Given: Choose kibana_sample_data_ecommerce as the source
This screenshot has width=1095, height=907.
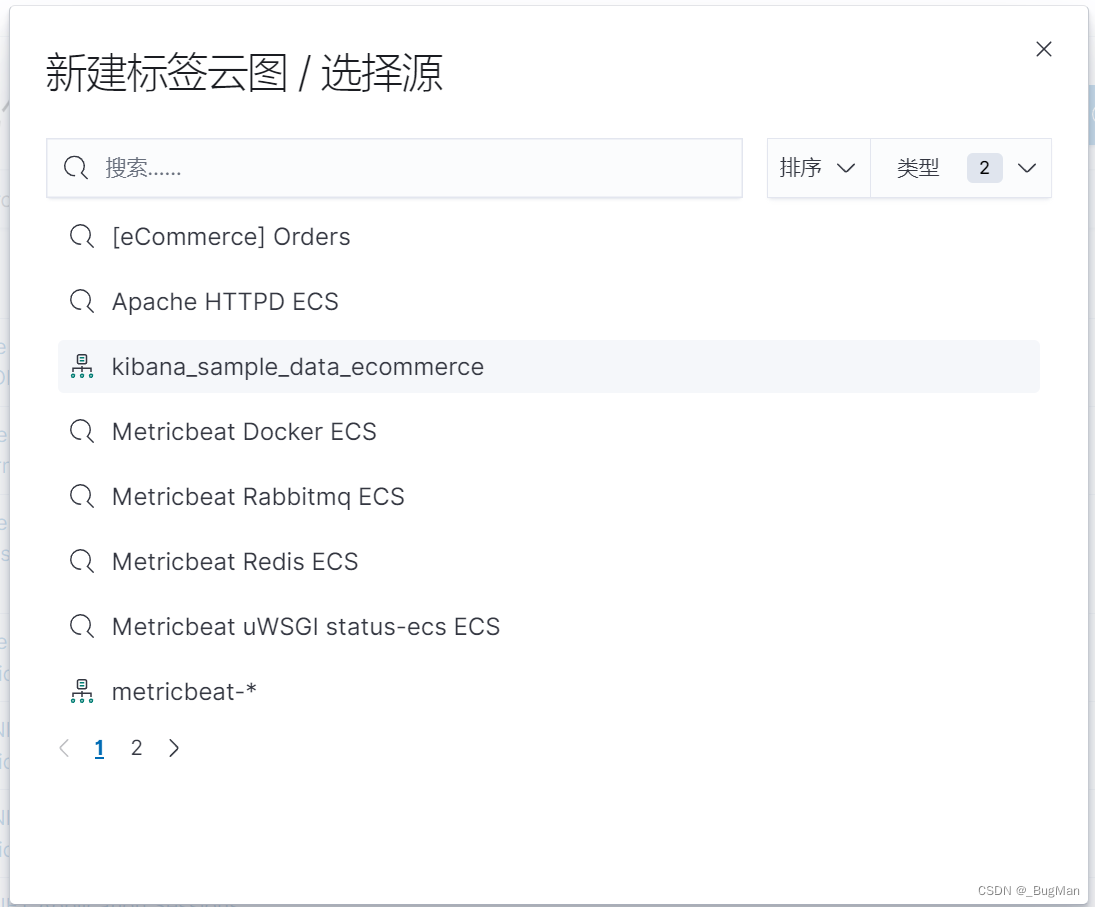Looking at the screenshot, I should coord(549,367).
